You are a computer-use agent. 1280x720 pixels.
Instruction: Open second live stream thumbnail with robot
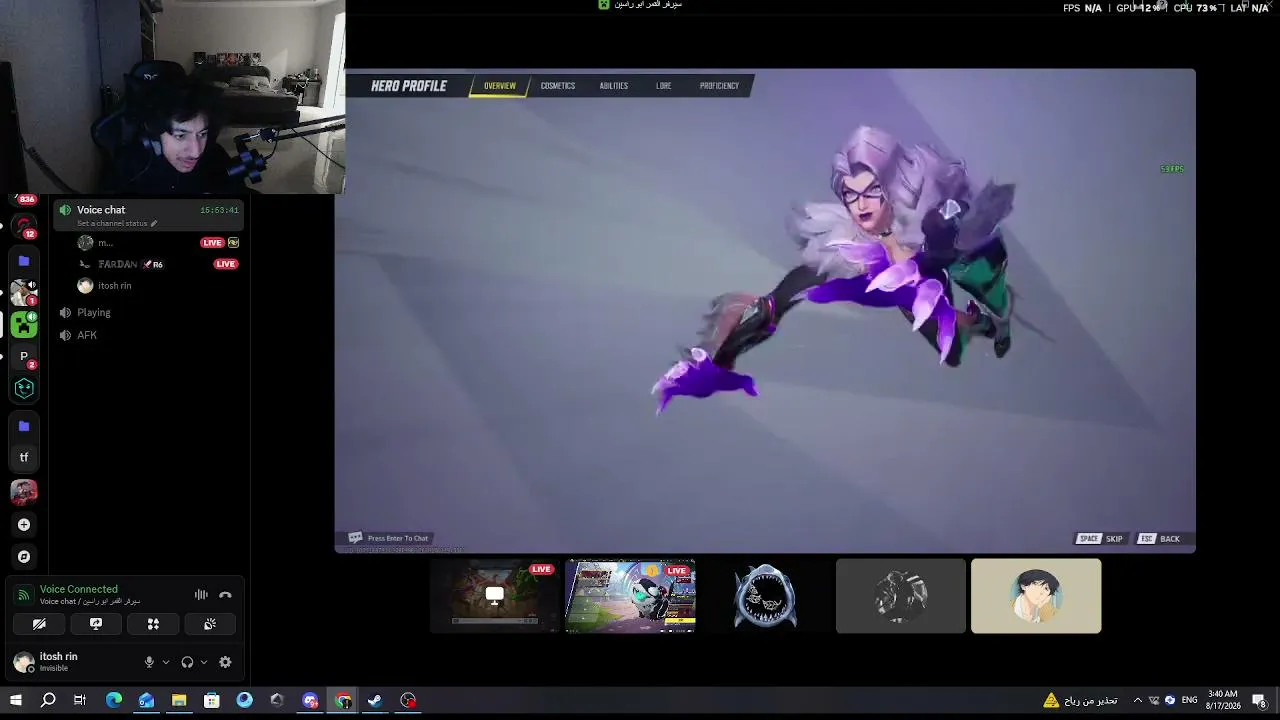(x=630, y=596)
